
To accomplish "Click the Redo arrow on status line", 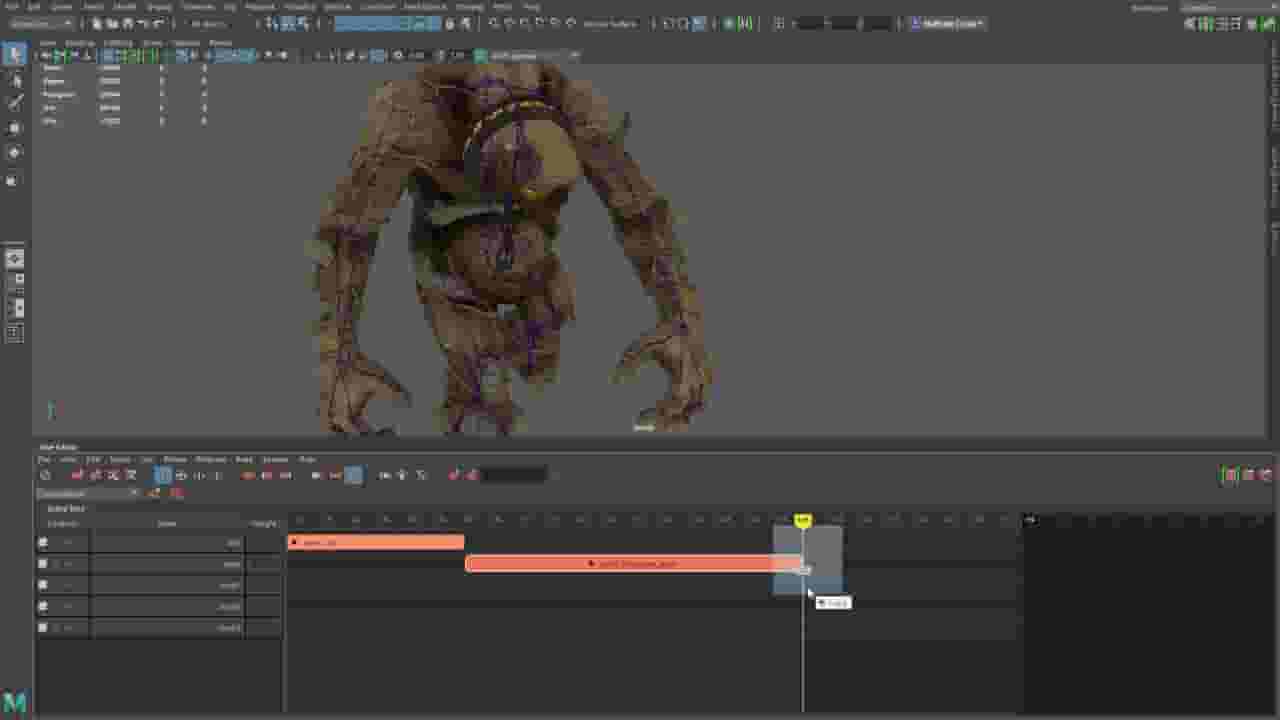I will pyautogui.click(x=159, y=23).
